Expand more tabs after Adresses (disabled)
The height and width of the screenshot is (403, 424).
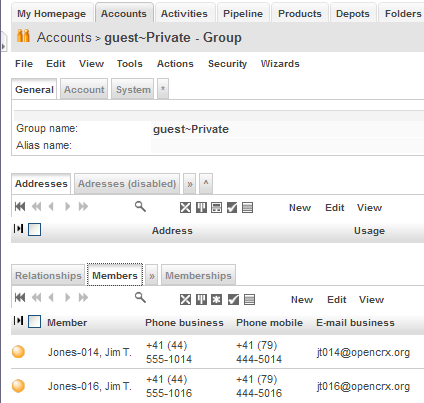pos(190,184)
